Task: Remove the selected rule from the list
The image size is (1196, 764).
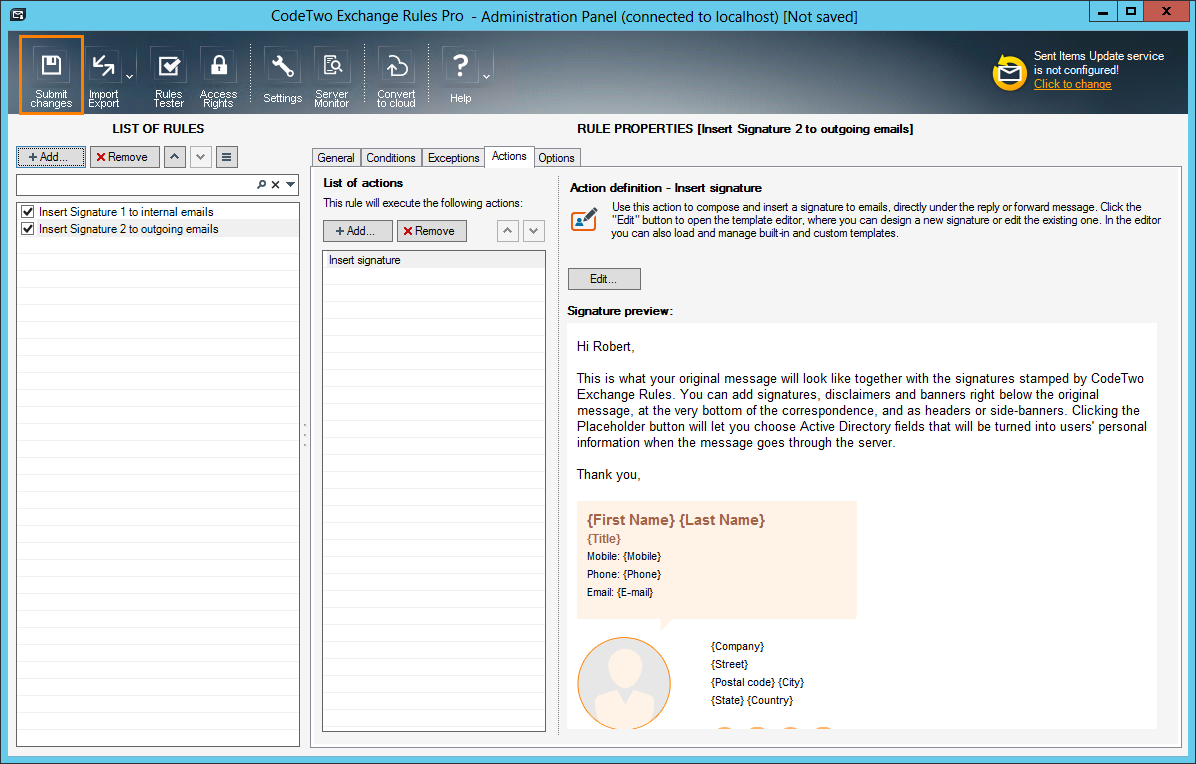Action: [x=124, y=157]
